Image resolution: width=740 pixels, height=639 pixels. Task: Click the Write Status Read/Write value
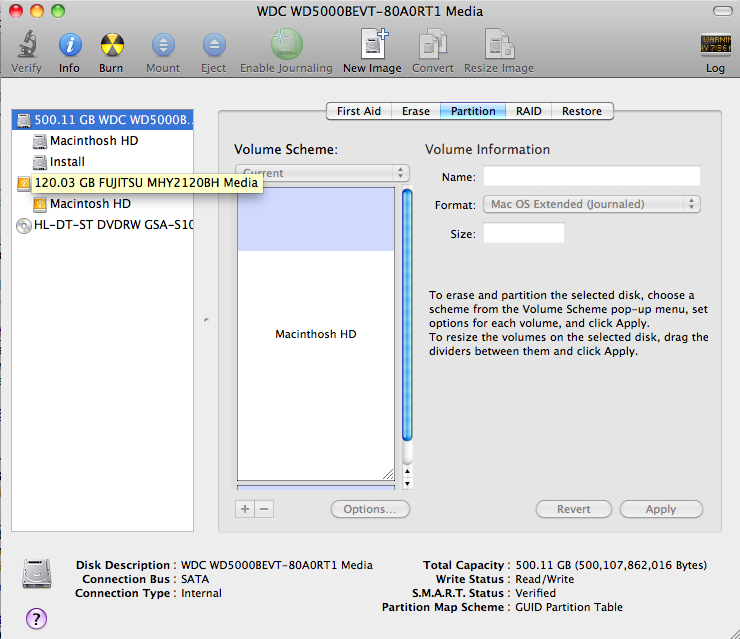pos(545,579)
